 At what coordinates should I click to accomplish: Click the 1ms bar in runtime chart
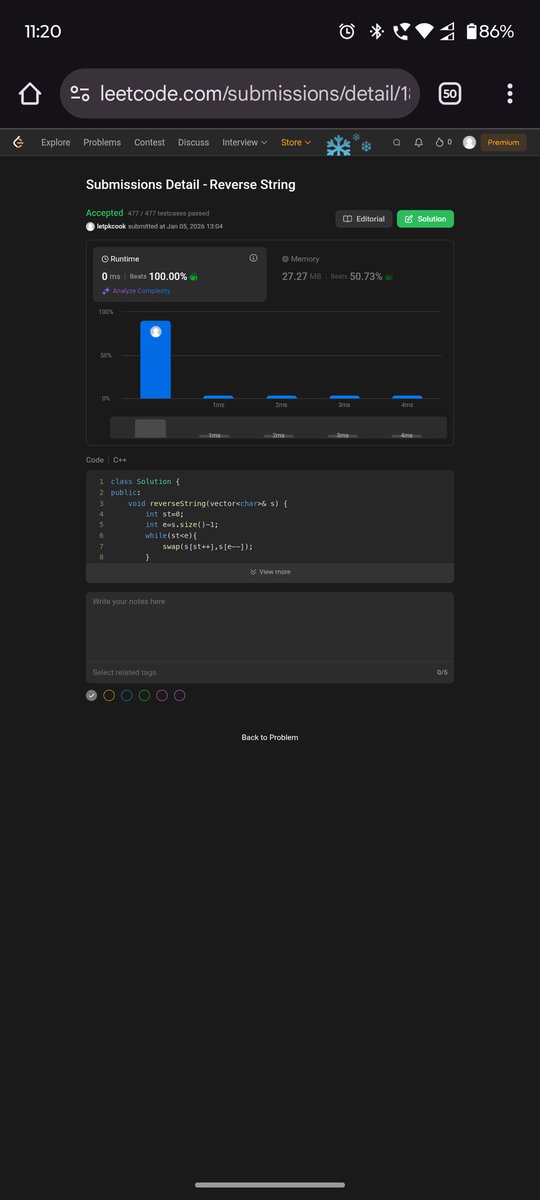[218, 397]
